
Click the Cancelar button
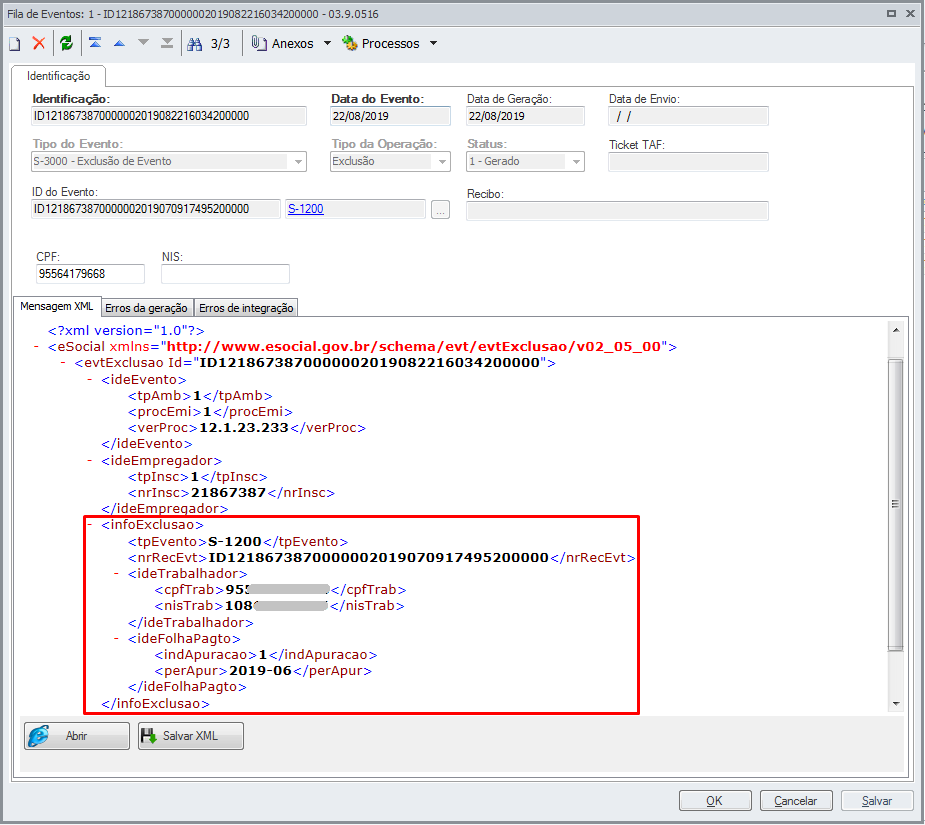796,801
